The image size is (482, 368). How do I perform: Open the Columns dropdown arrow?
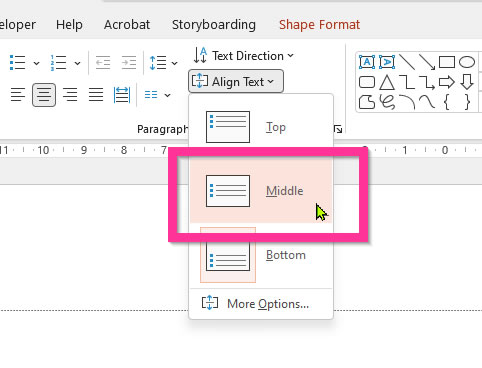pyautogui.click(x=167, y=95)
